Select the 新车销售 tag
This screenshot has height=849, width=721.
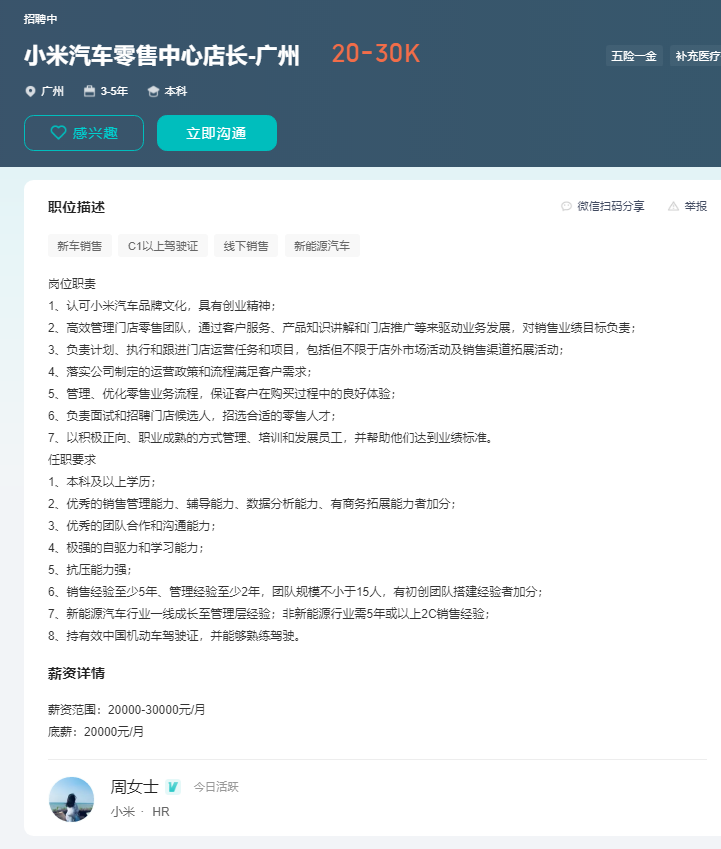point(80,246)
